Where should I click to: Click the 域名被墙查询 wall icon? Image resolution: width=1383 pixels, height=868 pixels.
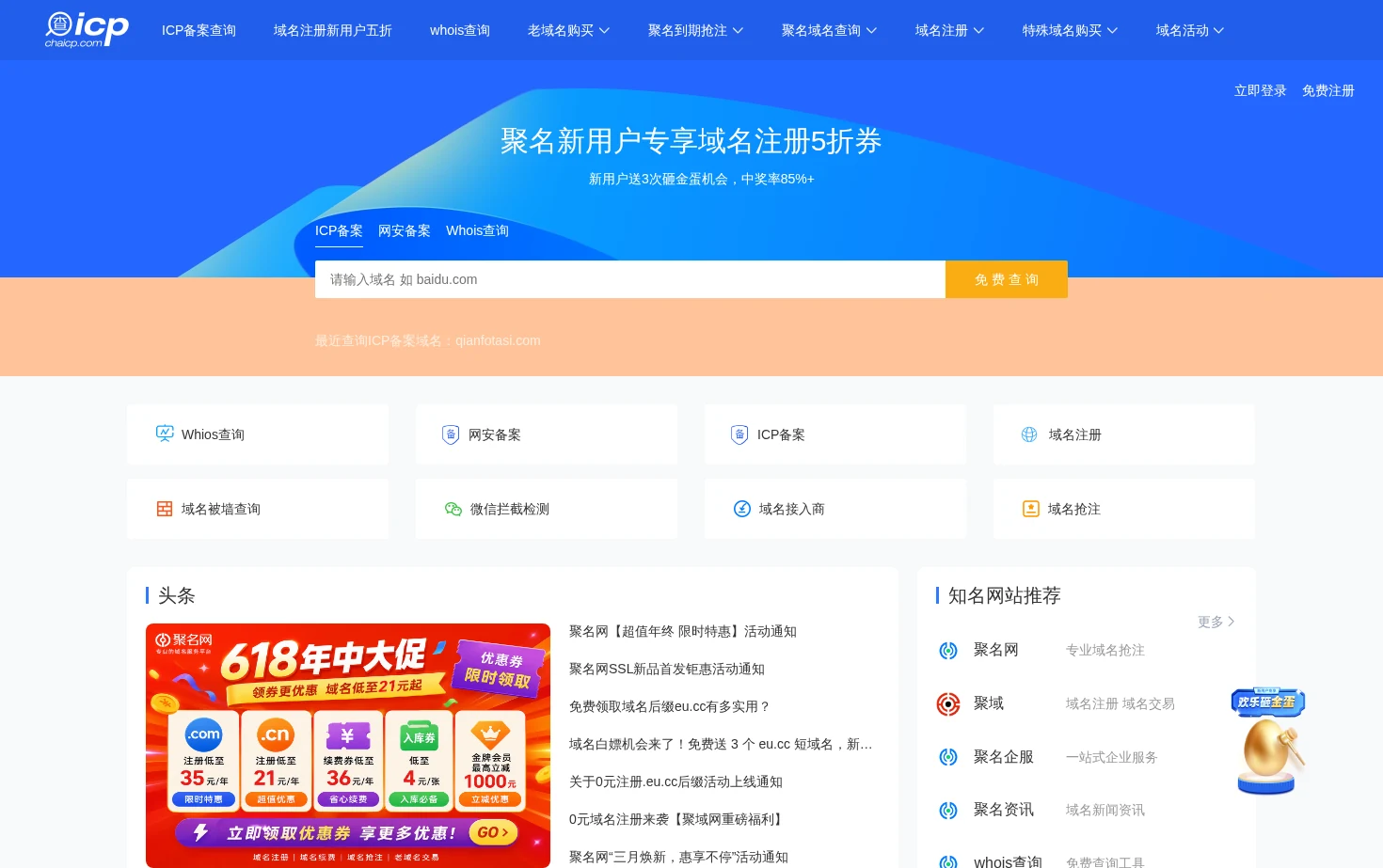165,509
